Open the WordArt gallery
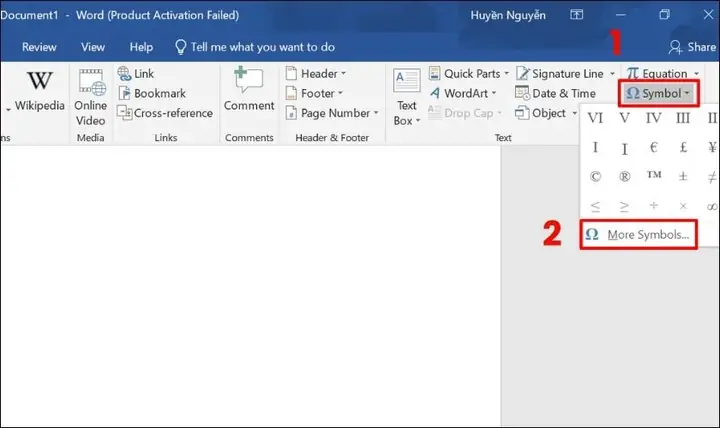This screenshot has height=428, width=720. (463, 93)
